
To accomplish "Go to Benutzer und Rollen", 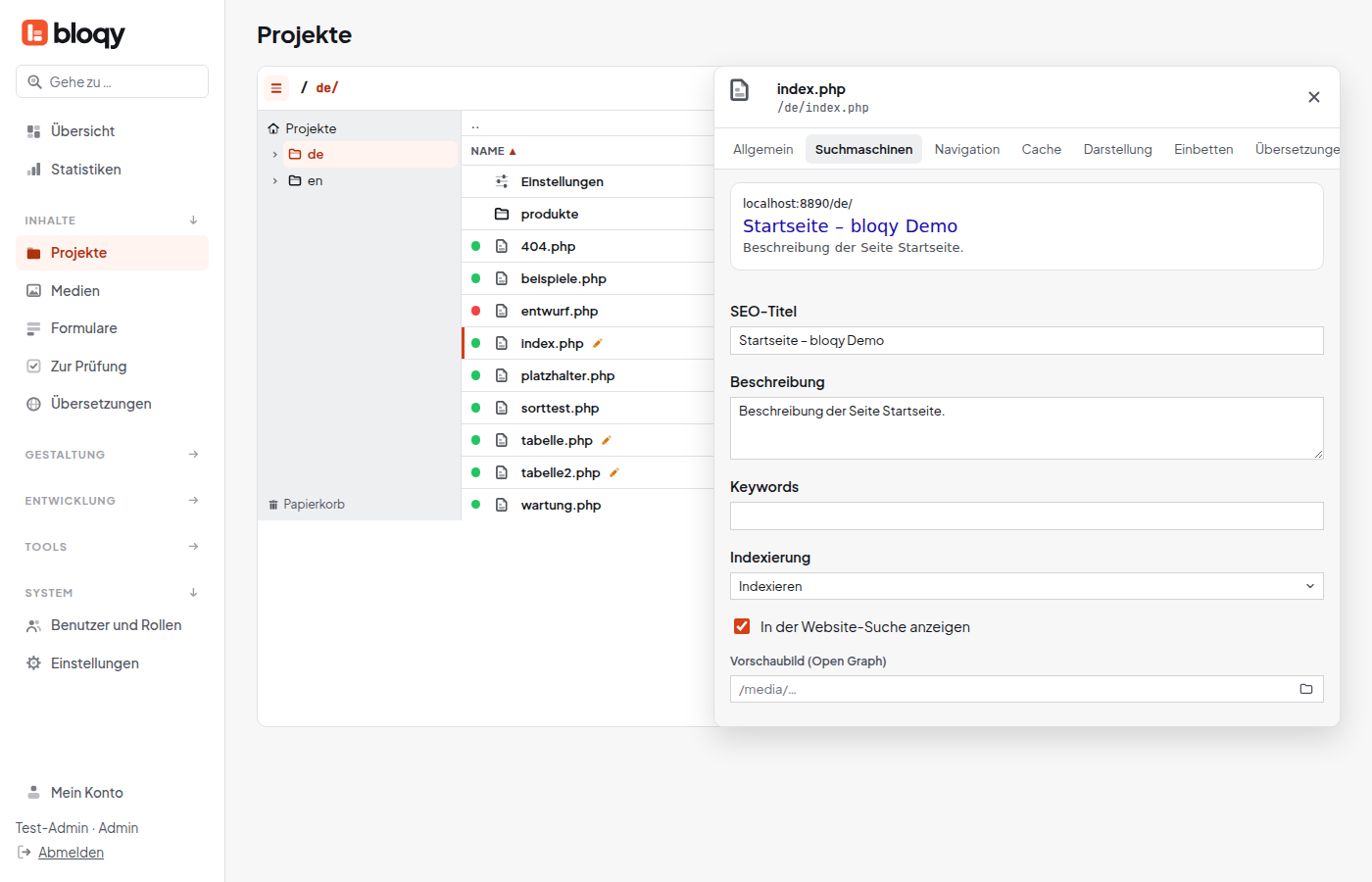I will point(112,625).
